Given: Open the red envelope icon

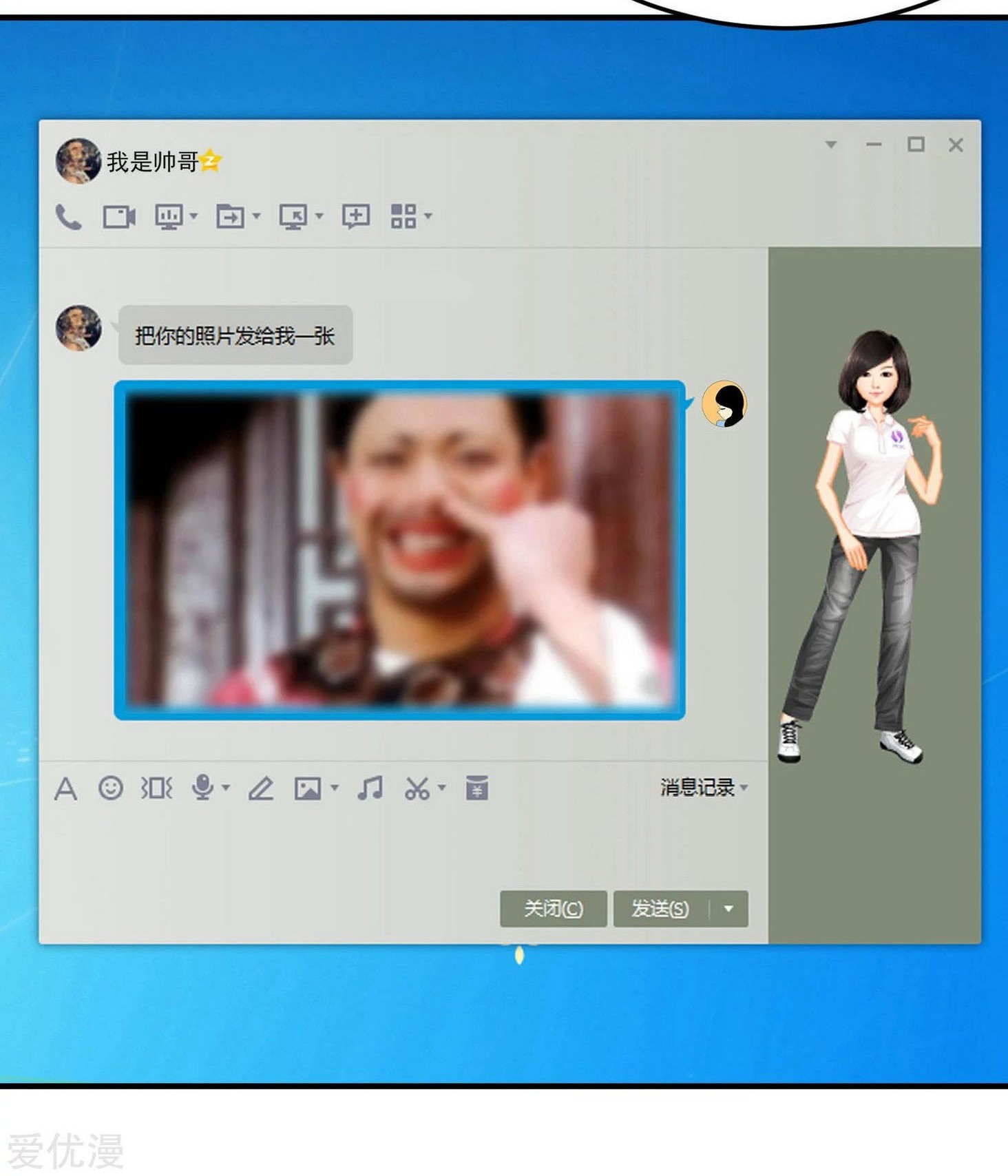Looking at the screenshot, I should [476, 788].
